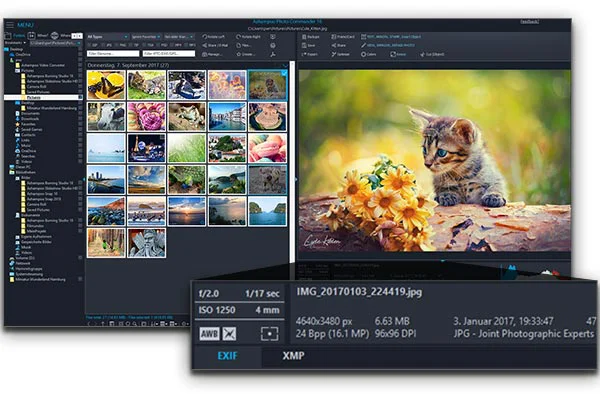Viewport: 600px width, 398px height.
Task: Click the flash-off icon beside AWB
Action: click(229, 334)
